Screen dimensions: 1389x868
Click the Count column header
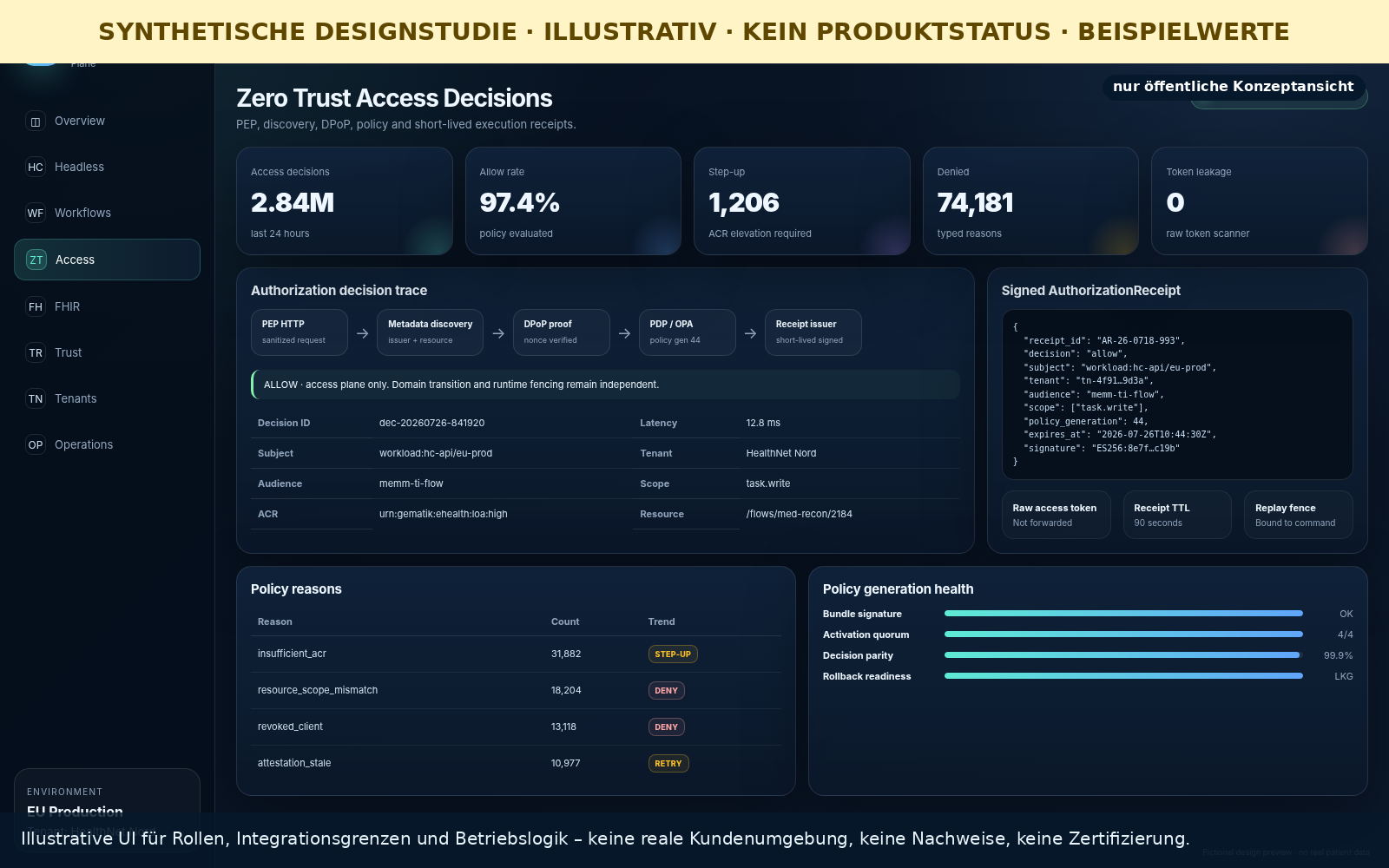pyautogui.click(x=565, y=621)
